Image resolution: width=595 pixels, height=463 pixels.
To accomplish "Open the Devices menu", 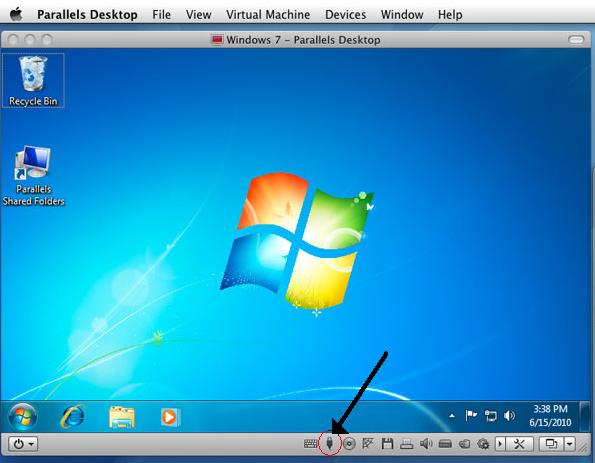I will pos(345,14).
